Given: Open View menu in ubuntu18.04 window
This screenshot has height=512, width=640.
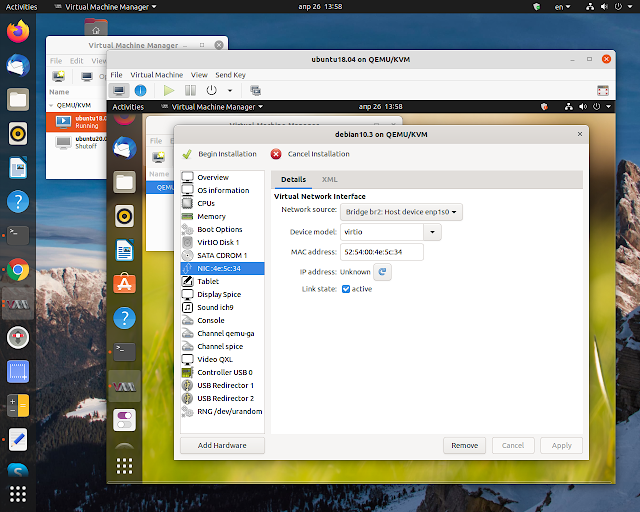Looking at the screenshot, I should 199,75.
